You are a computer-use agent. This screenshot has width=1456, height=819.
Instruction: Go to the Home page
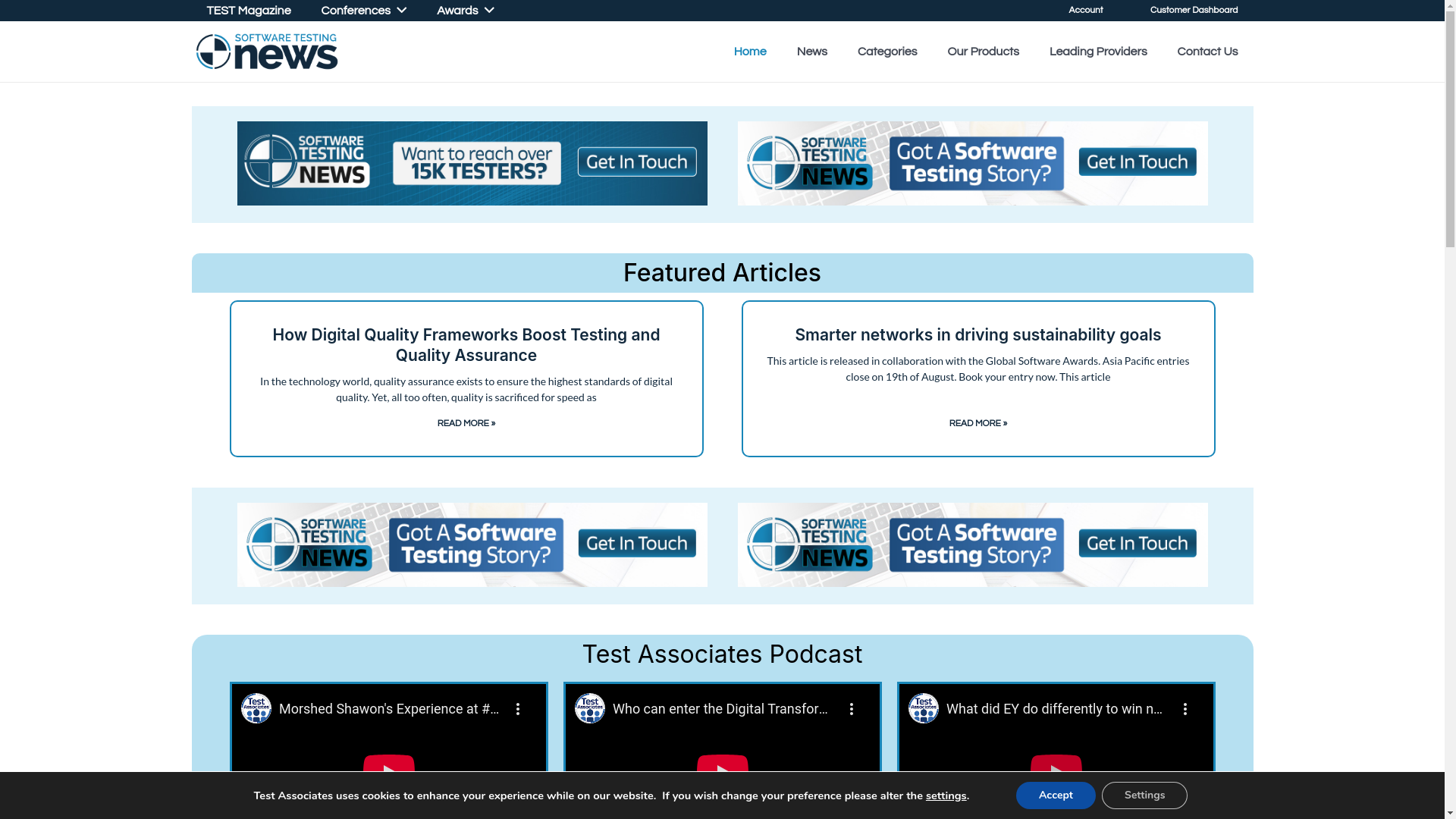coord(750,52)
